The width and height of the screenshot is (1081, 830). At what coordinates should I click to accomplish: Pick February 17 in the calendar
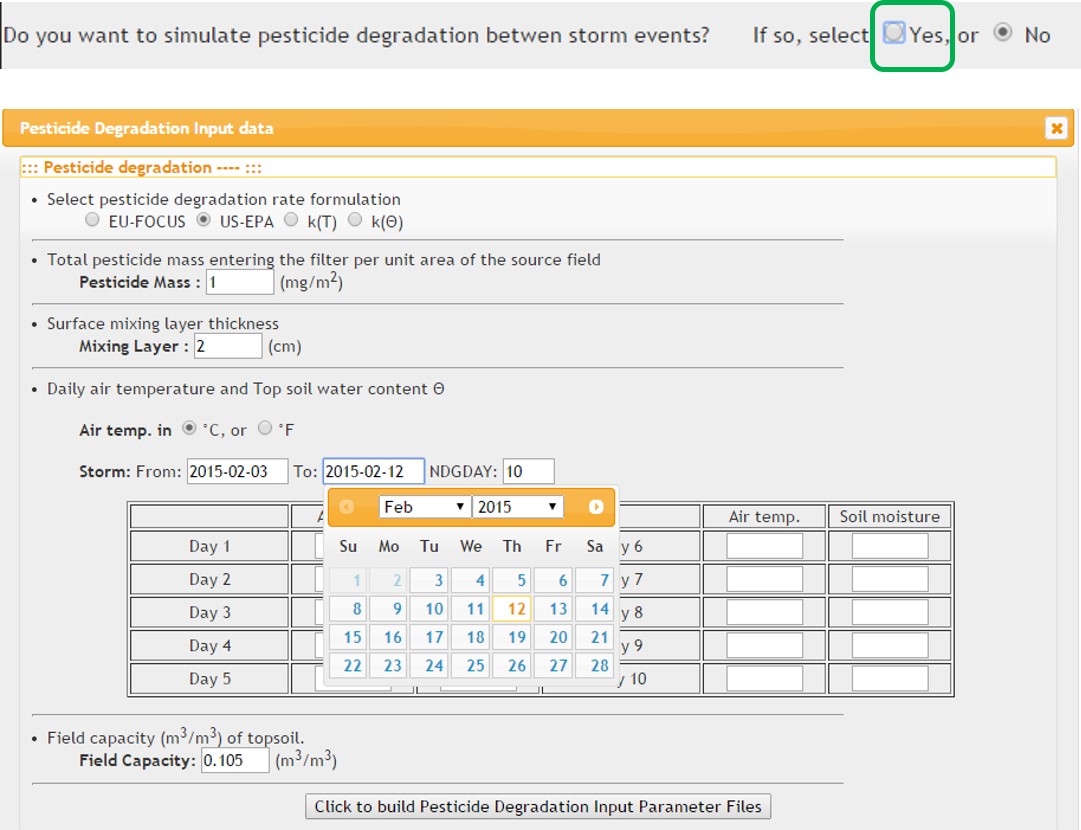point(430,637)
